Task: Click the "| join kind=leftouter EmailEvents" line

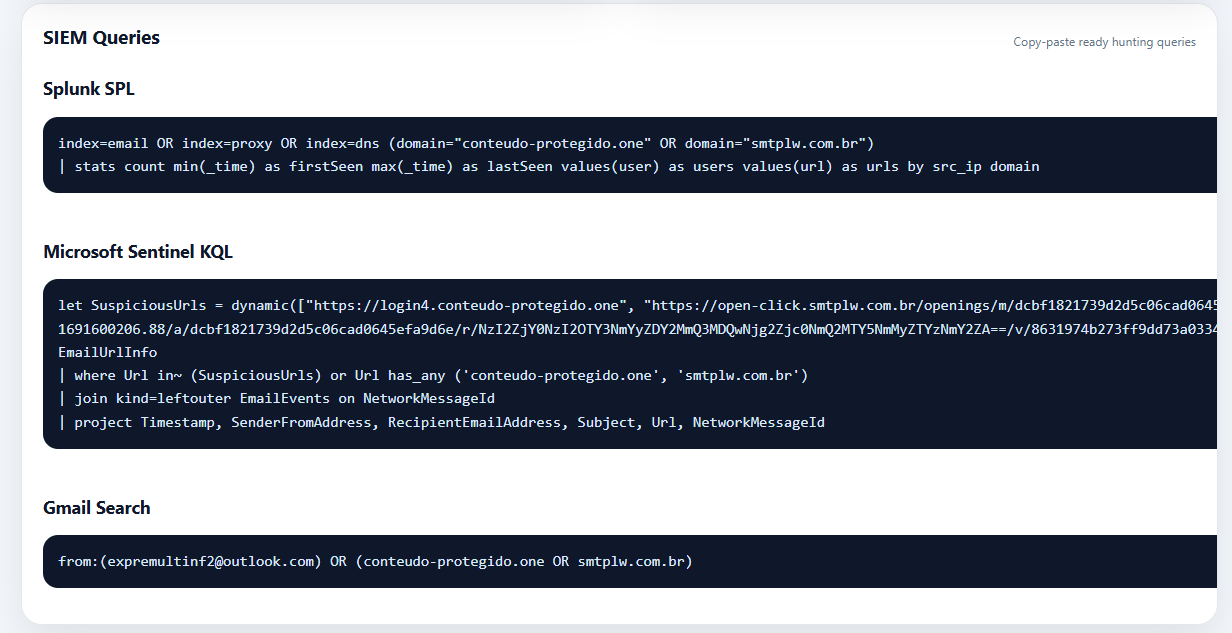Action: pyautogui.click(x=276, y=399)
